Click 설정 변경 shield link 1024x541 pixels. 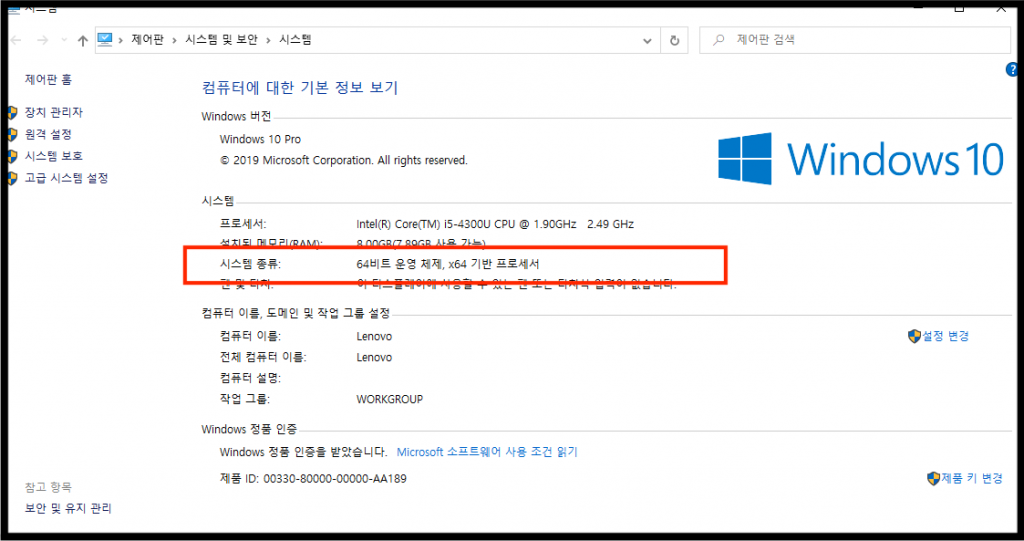(938, 336)
